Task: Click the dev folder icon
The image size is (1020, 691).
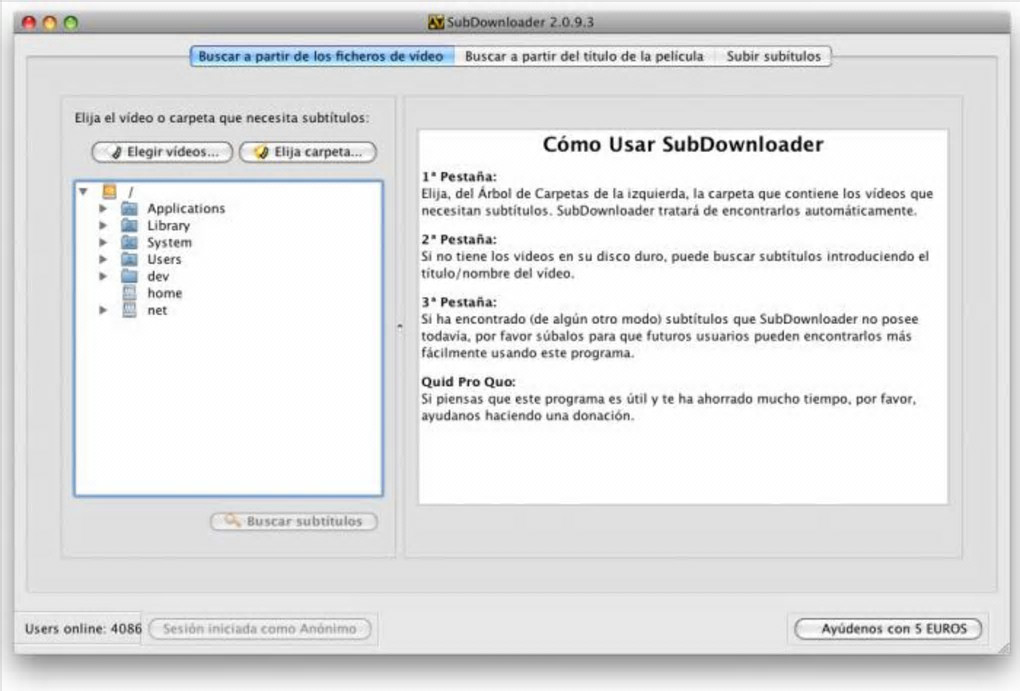Action: click(129, 276)
